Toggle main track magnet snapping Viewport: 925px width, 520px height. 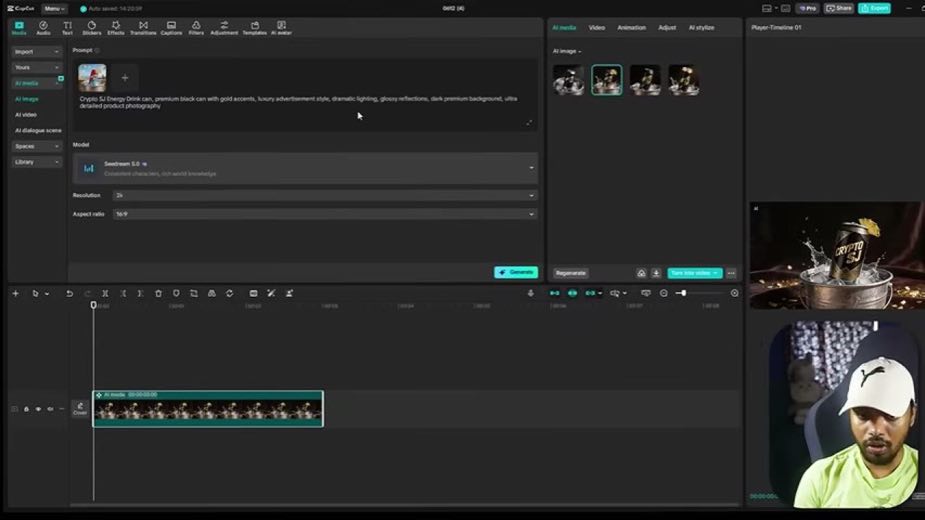[x=555, y=293]
